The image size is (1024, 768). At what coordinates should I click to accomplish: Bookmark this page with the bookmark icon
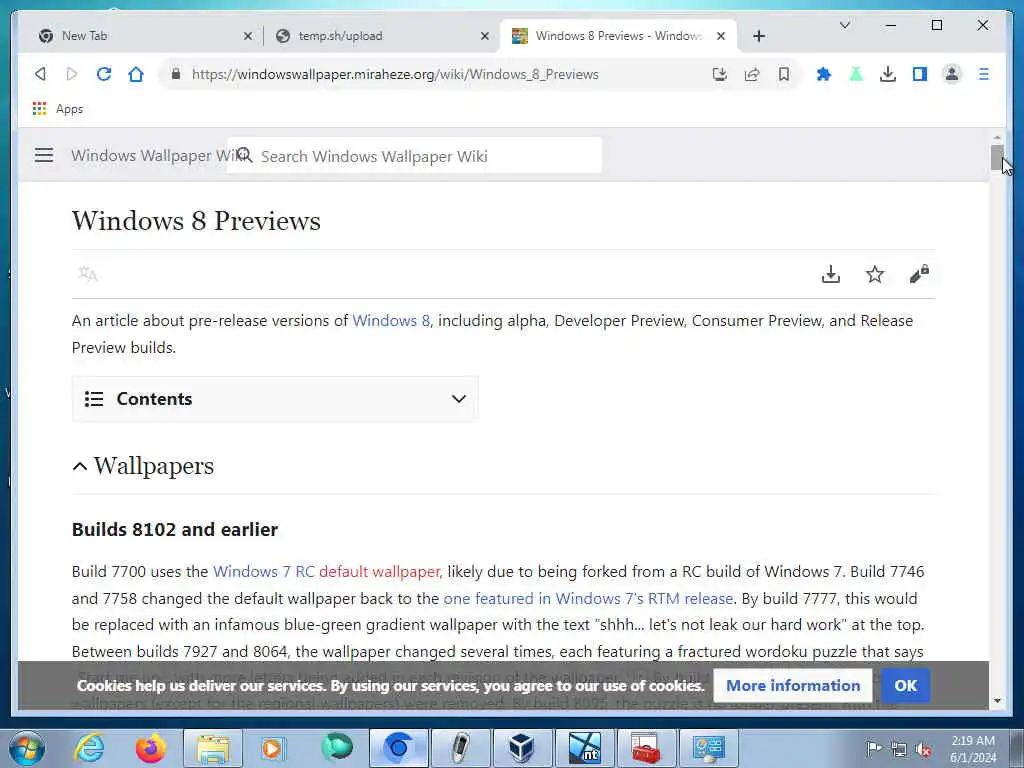pyautogui.click(x=784, y=74)
